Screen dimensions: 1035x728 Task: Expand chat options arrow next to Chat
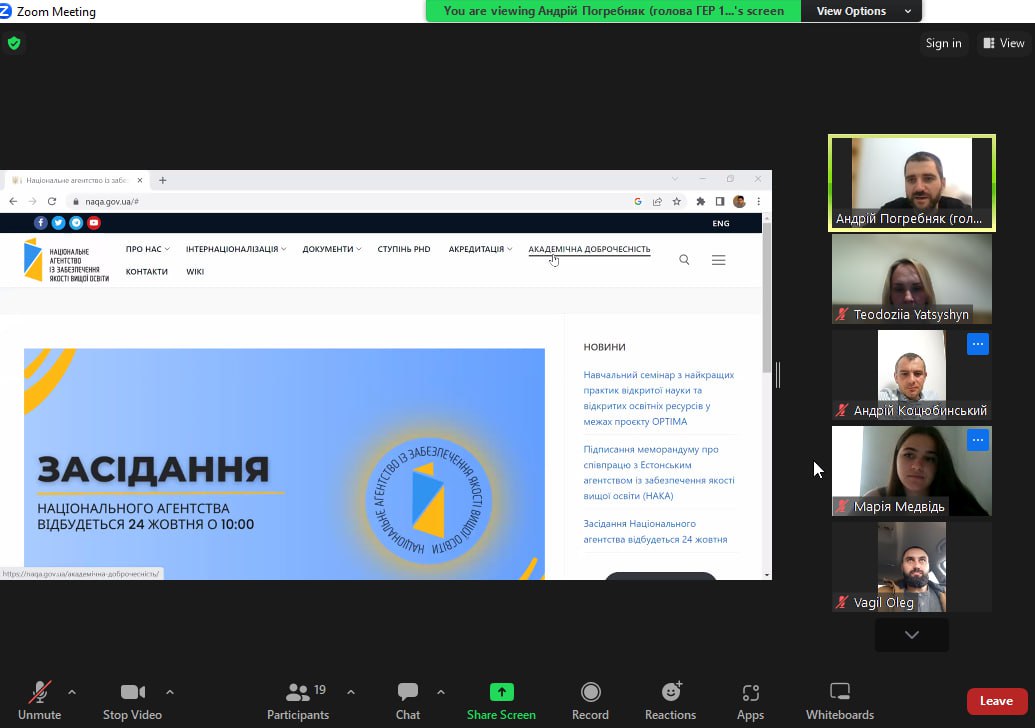click(x=440, y=691)
